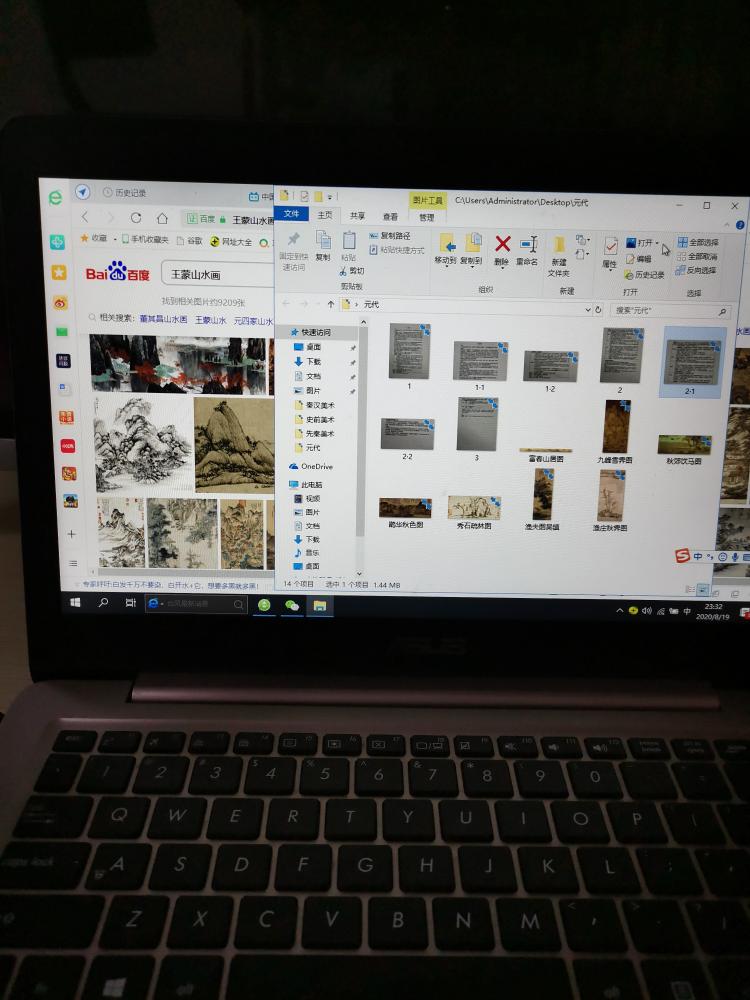Click the browser home icon
The height and width of the screenshot is (1000, 750).
click(x=162, y=218)
